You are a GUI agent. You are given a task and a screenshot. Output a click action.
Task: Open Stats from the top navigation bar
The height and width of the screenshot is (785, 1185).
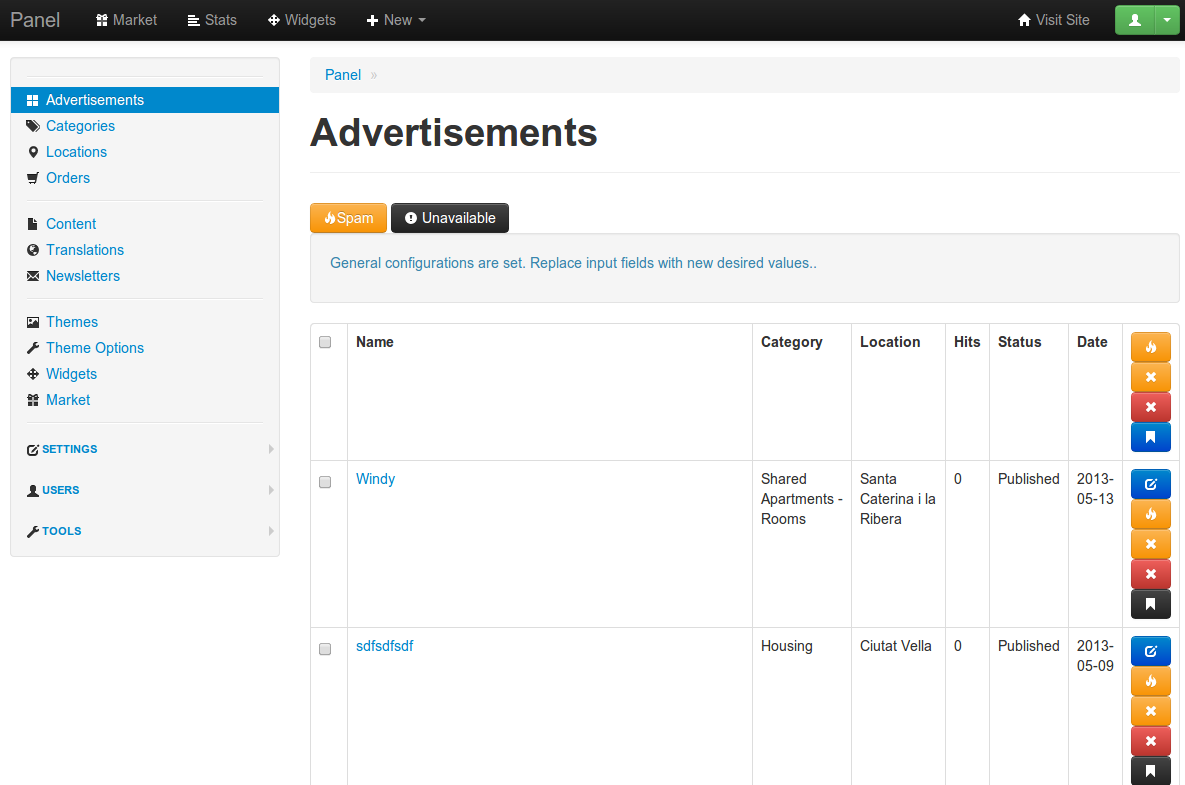pyautogui.click(x=212, y=20)
